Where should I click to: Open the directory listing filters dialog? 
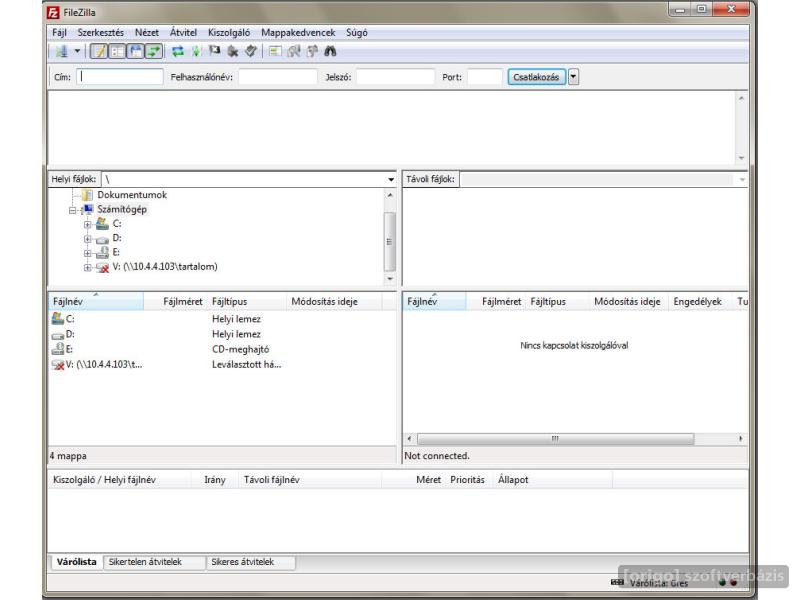[x=275, y=51]
